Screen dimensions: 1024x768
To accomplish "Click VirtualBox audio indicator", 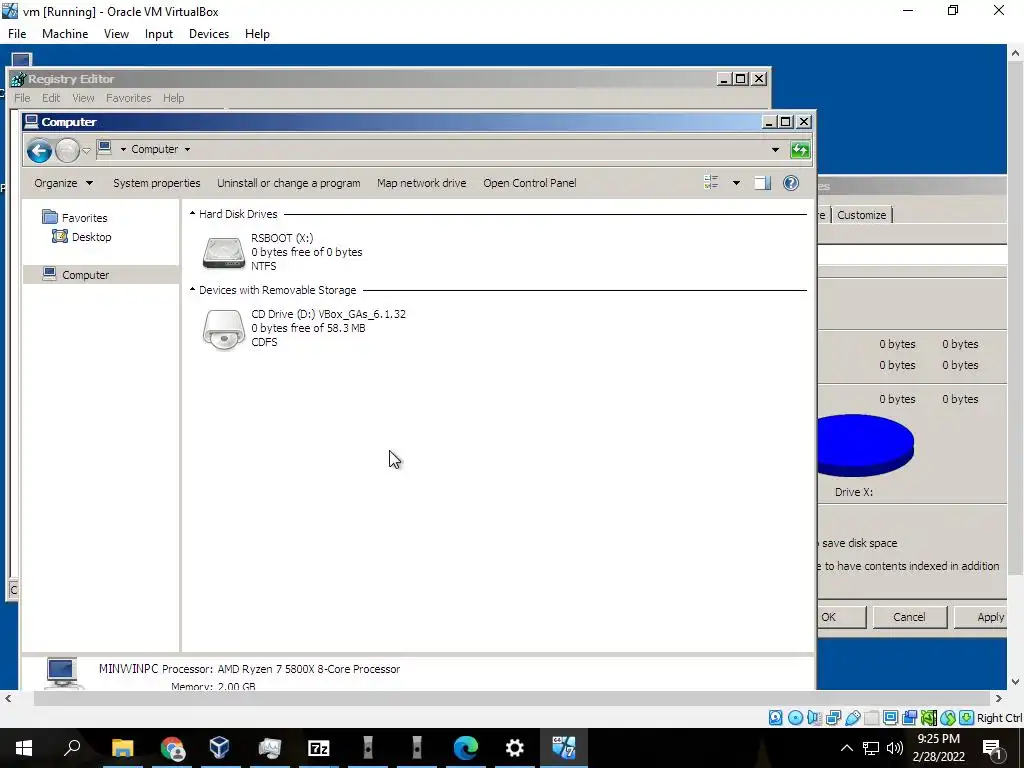I will coord(814,718).
